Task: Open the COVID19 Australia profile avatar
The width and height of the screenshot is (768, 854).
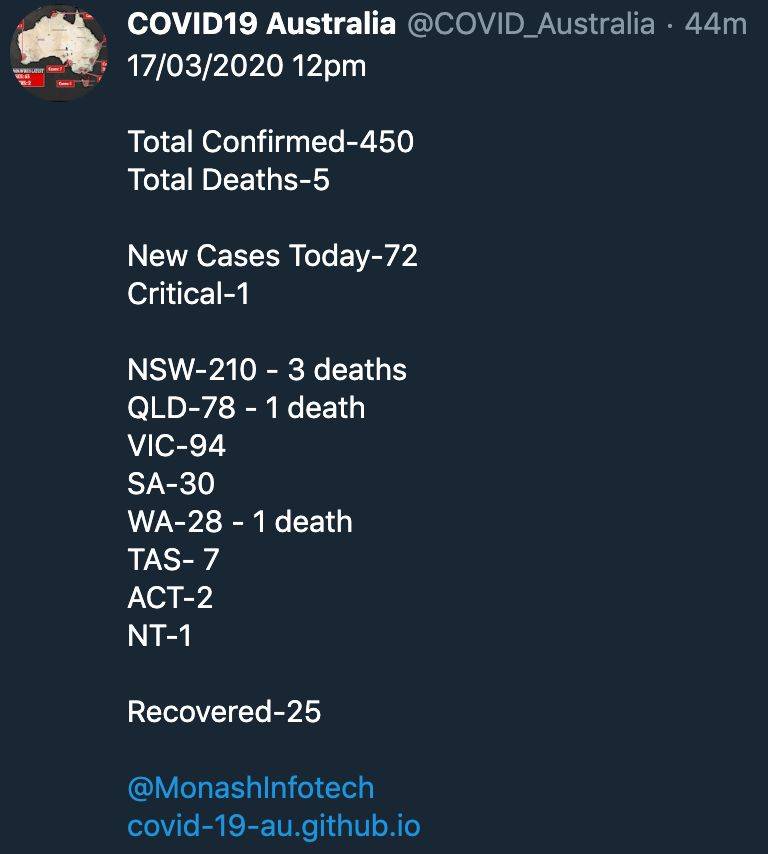Action: pyautogui.click(x=59, y=53)
